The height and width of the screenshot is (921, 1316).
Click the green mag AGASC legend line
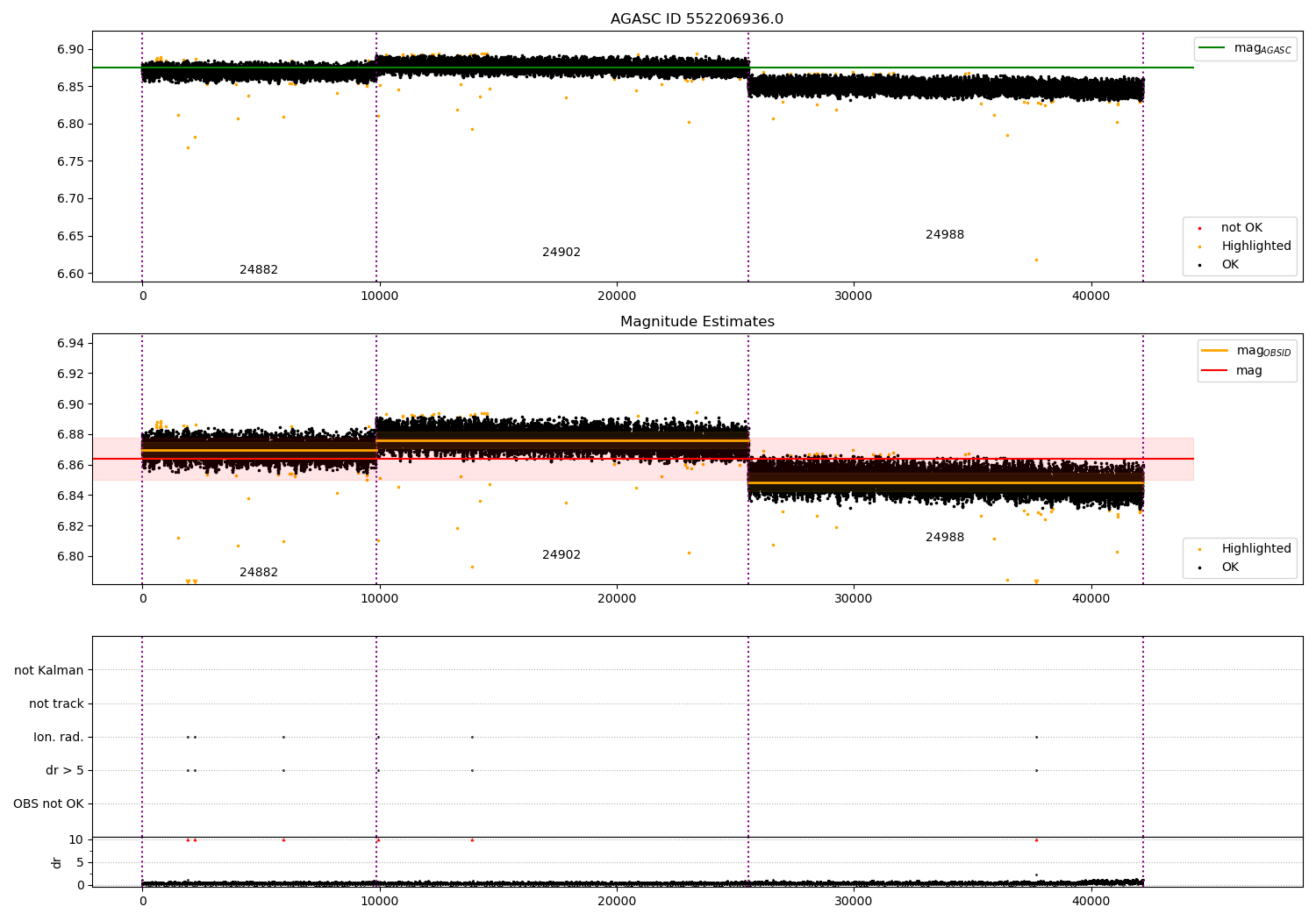point(1212,48)
